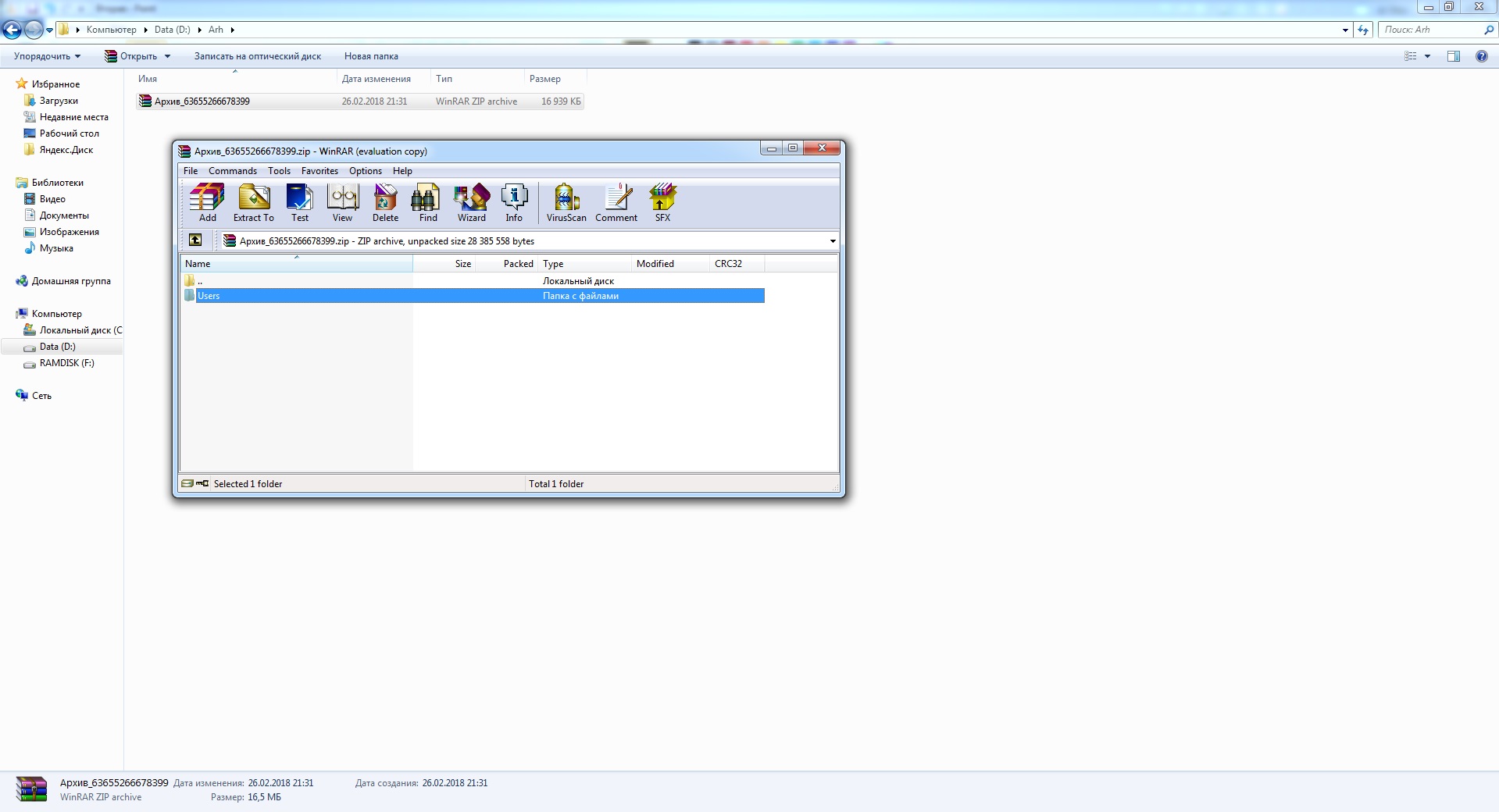The width and height of the screenshot is (1499, 812).
Task: Open Домашняя группа
Action: [70, 281]
